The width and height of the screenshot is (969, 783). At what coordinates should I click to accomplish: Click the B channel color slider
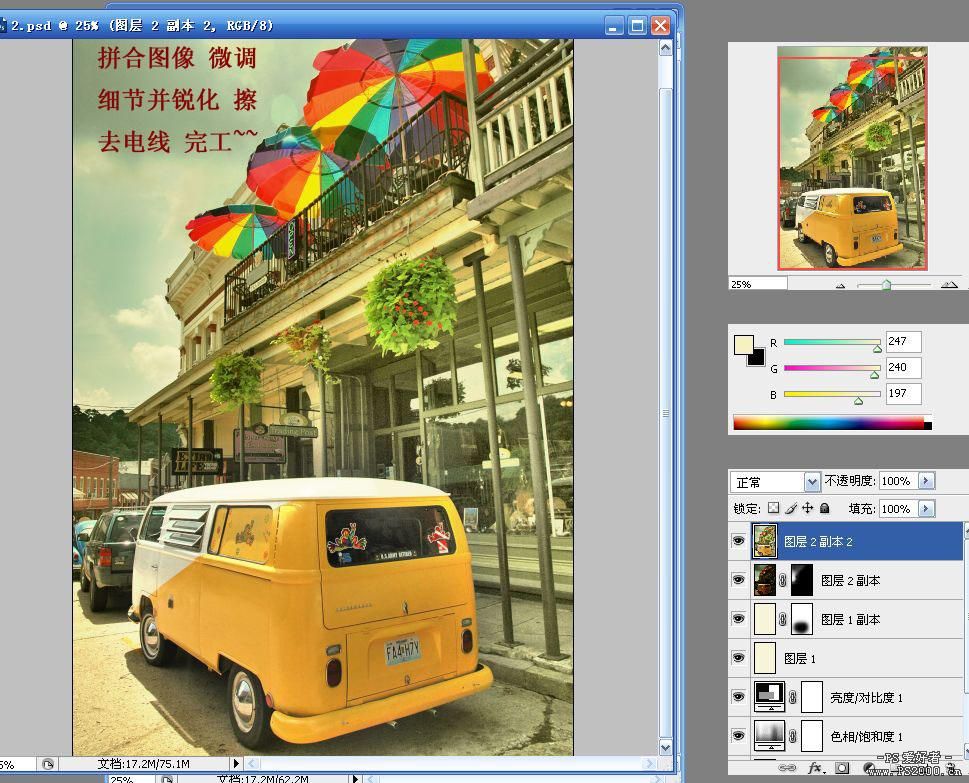click(x=832, y=394)
